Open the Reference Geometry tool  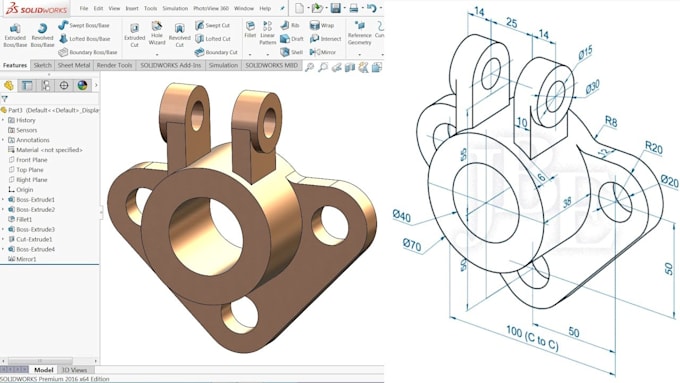tap(360, 33)
